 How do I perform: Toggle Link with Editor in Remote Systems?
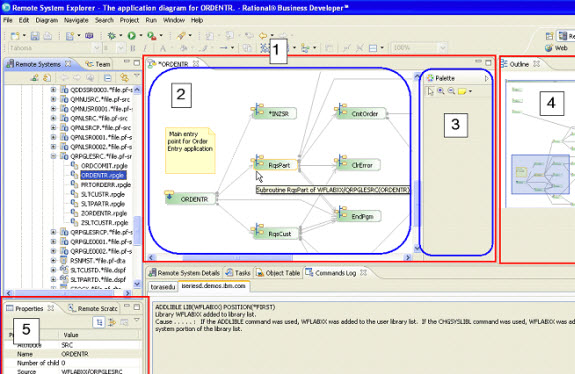point(124,78)
